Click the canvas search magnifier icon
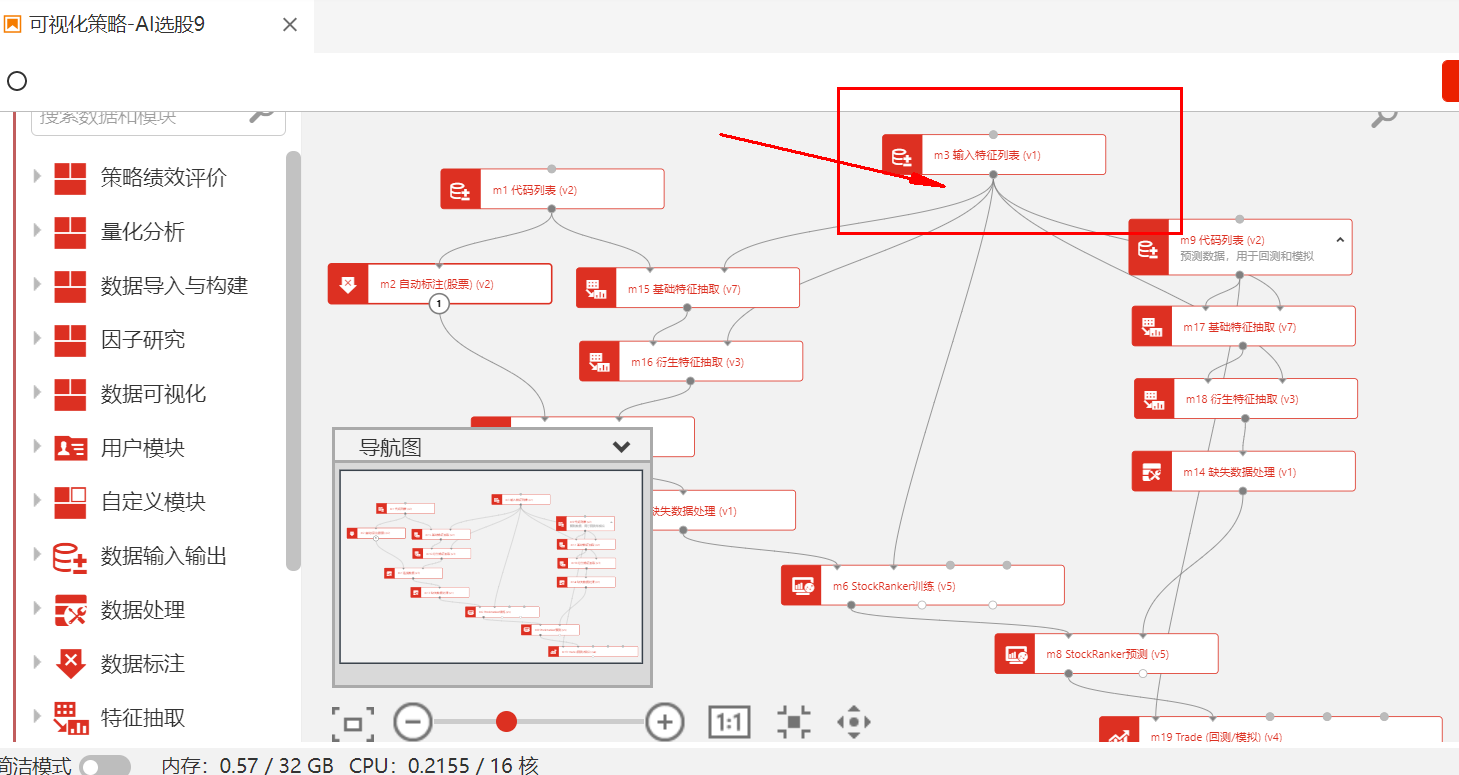 point(1384,118)
